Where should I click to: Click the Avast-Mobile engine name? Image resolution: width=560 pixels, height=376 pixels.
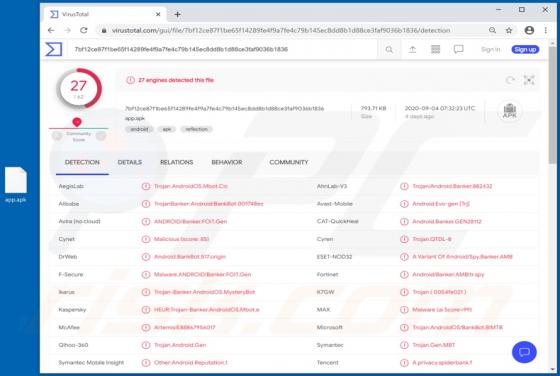(334, 204)
